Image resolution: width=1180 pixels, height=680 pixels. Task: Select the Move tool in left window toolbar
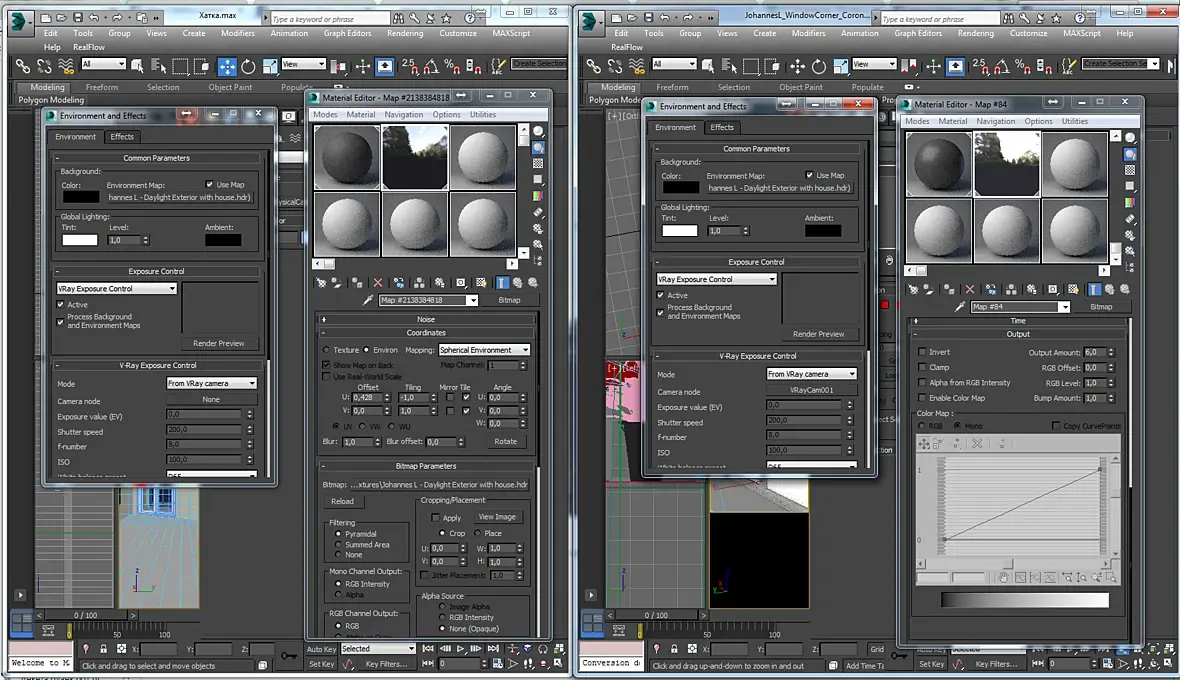point(227,66)
